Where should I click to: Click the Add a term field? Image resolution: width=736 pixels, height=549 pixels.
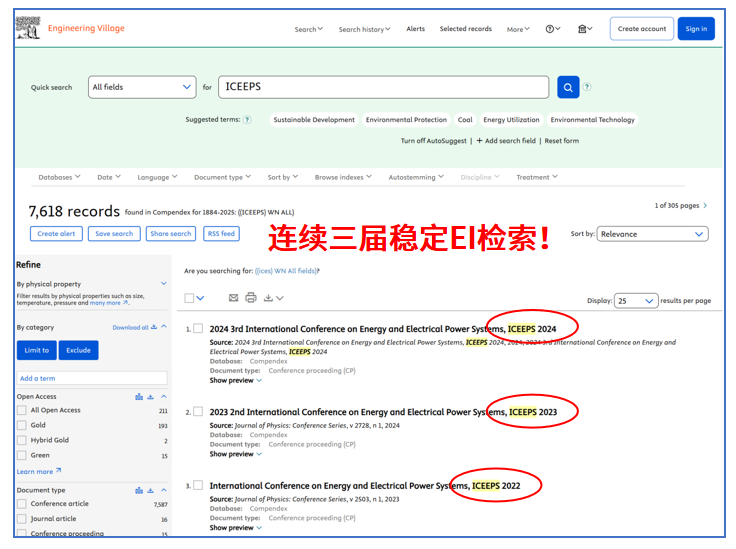pos(92,378)
